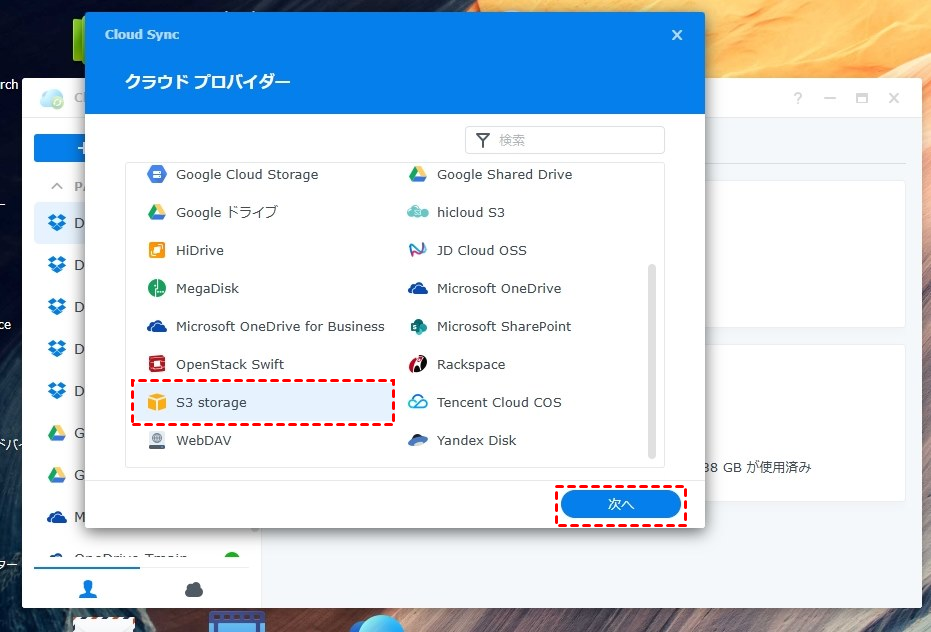
Task: Click add connection plus button in sidebar
Action: [x=59, y=148]
